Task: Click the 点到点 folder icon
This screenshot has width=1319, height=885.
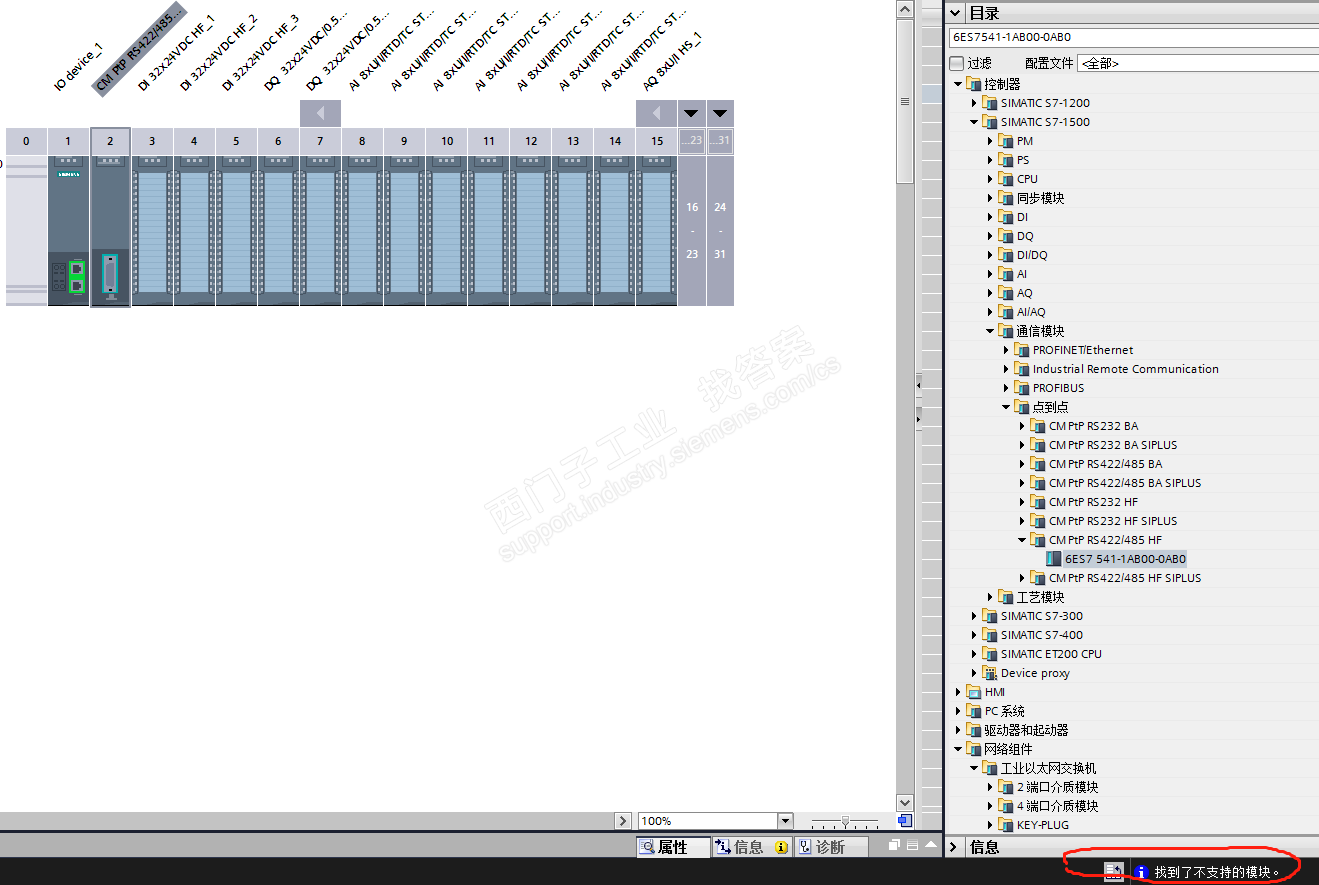Action: (1022, 407)
